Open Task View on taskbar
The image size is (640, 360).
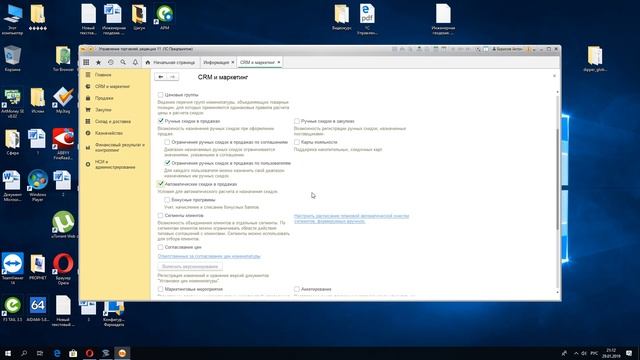coord(40,353)
